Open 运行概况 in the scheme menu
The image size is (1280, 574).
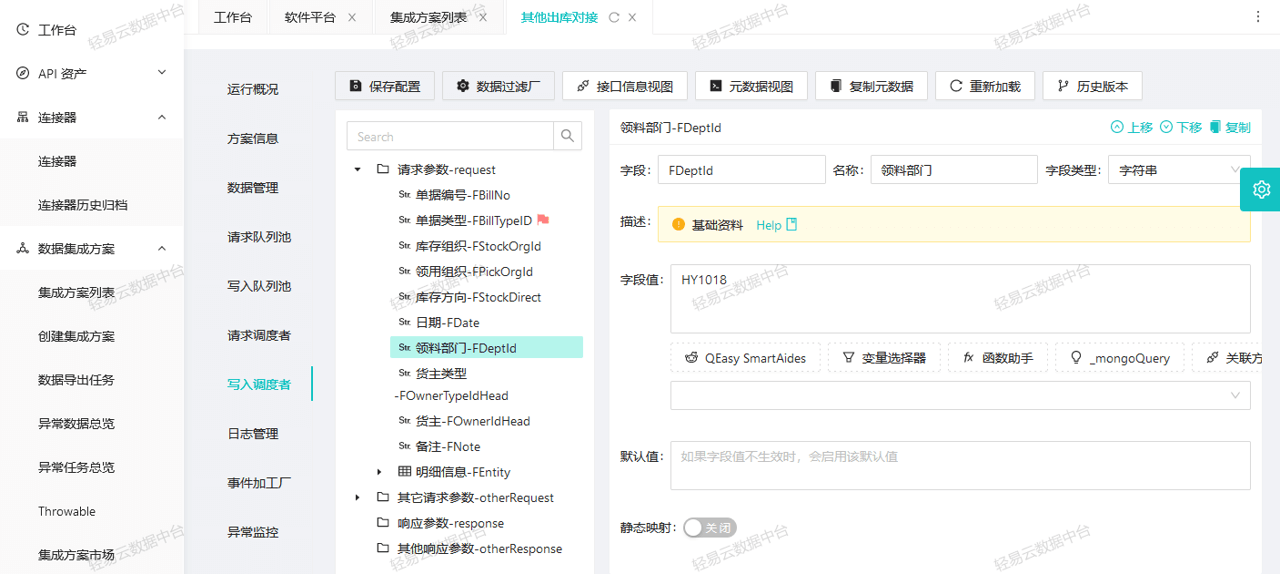pos(253,89)
